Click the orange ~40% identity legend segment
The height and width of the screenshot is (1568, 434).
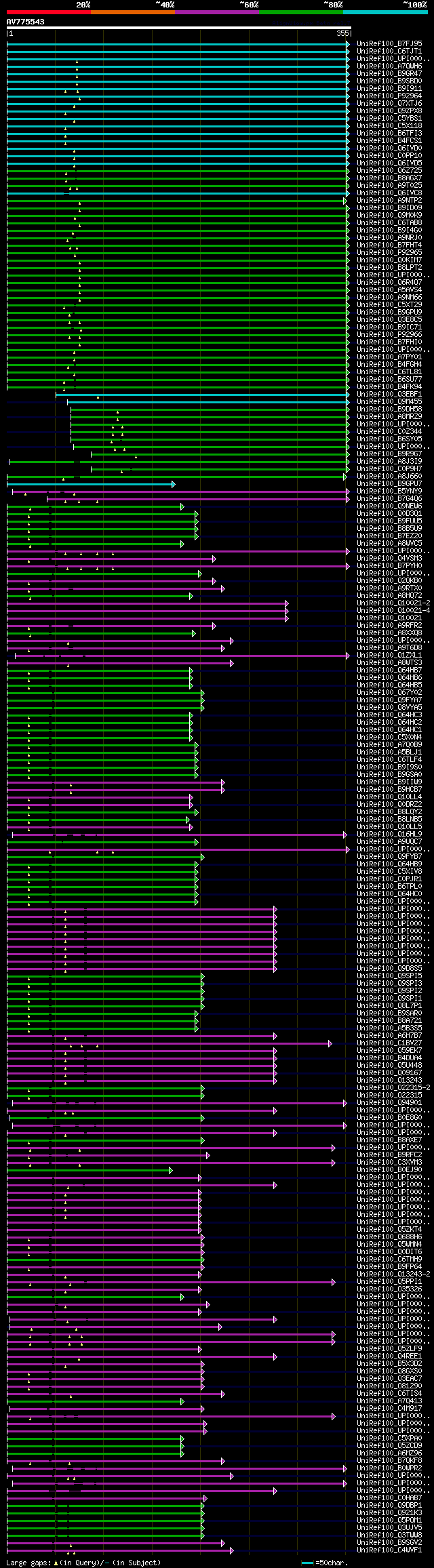[x=133, y=12]
